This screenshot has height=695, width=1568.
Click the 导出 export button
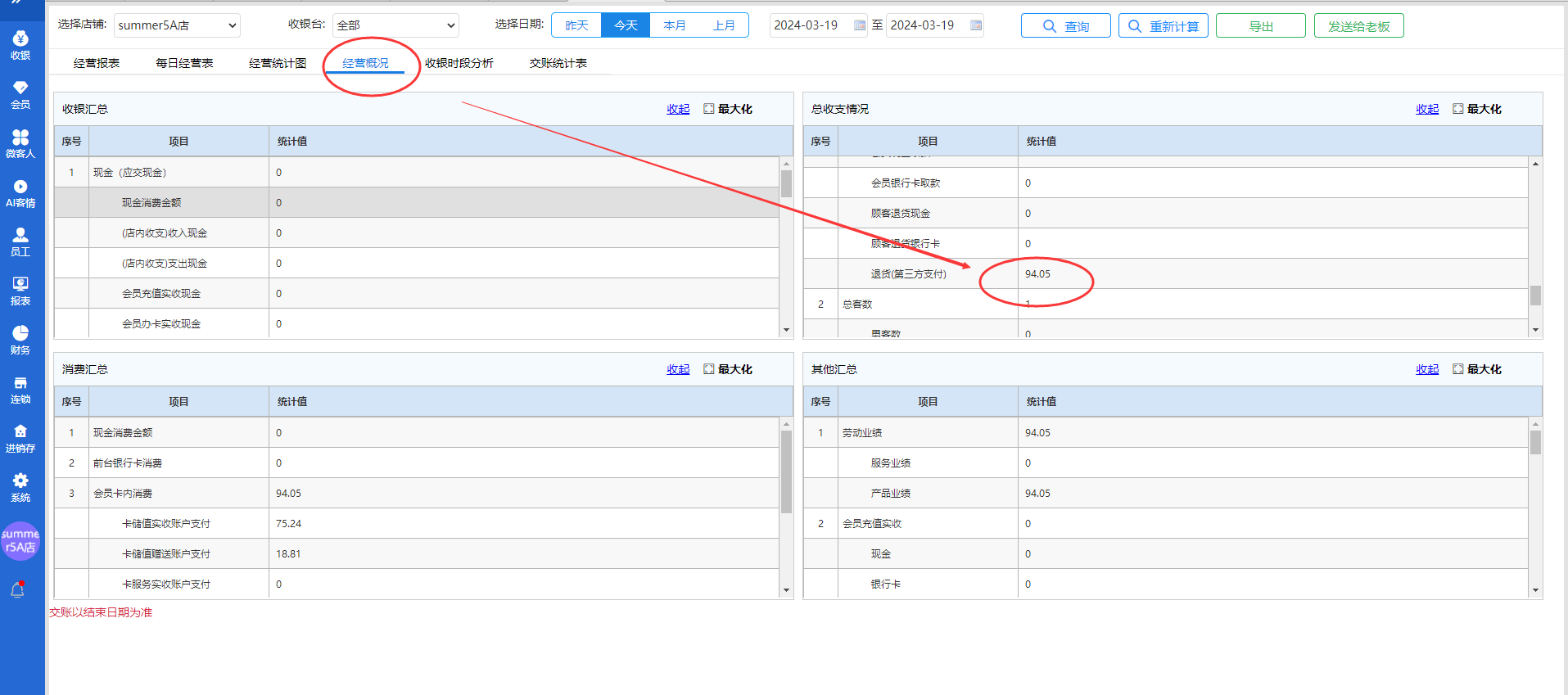tap(1261, 26)
